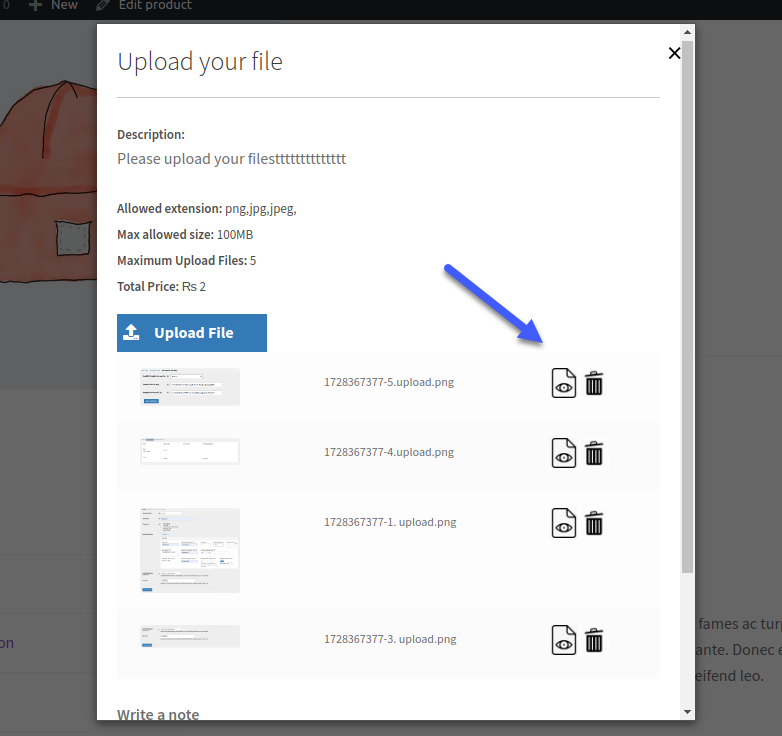Preview file 1728367377-1. upload.png
The image size is (782, 736).
(x=564, y=523)
